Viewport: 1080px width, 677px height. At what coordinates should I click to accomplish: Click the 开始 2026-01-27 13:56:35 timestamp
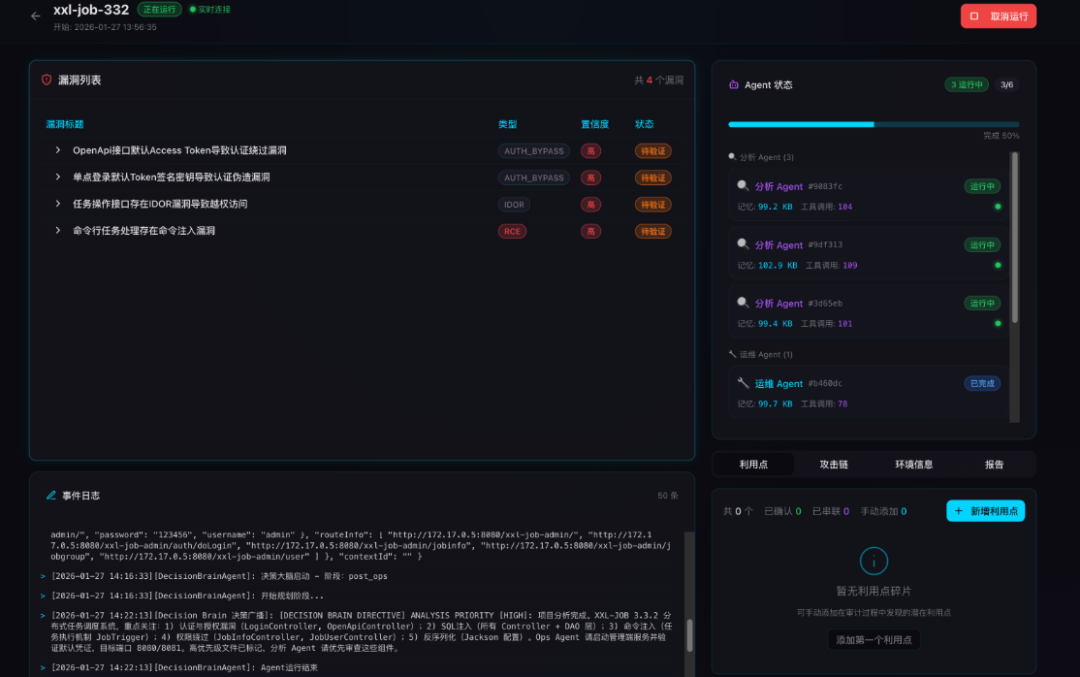[105, 27]
